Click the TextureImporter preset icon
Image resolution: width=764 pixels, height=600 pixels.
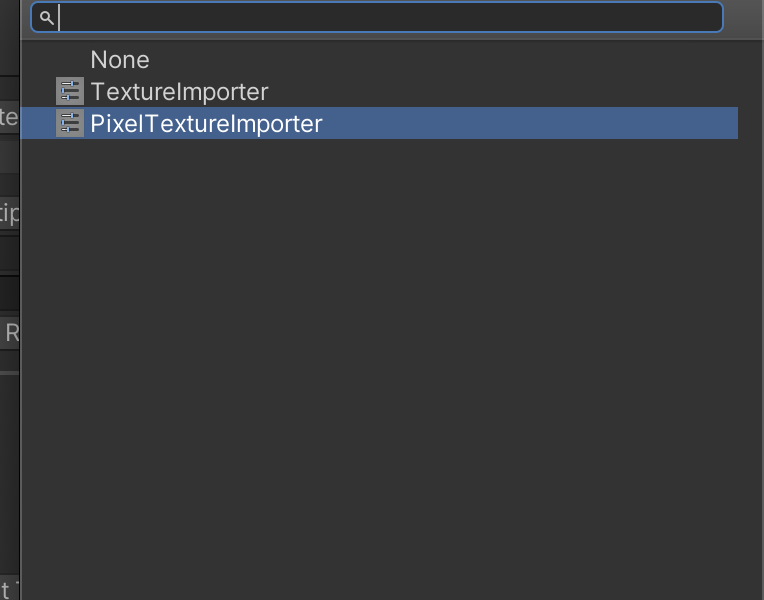pyautogui.click(x=69, y=92)
